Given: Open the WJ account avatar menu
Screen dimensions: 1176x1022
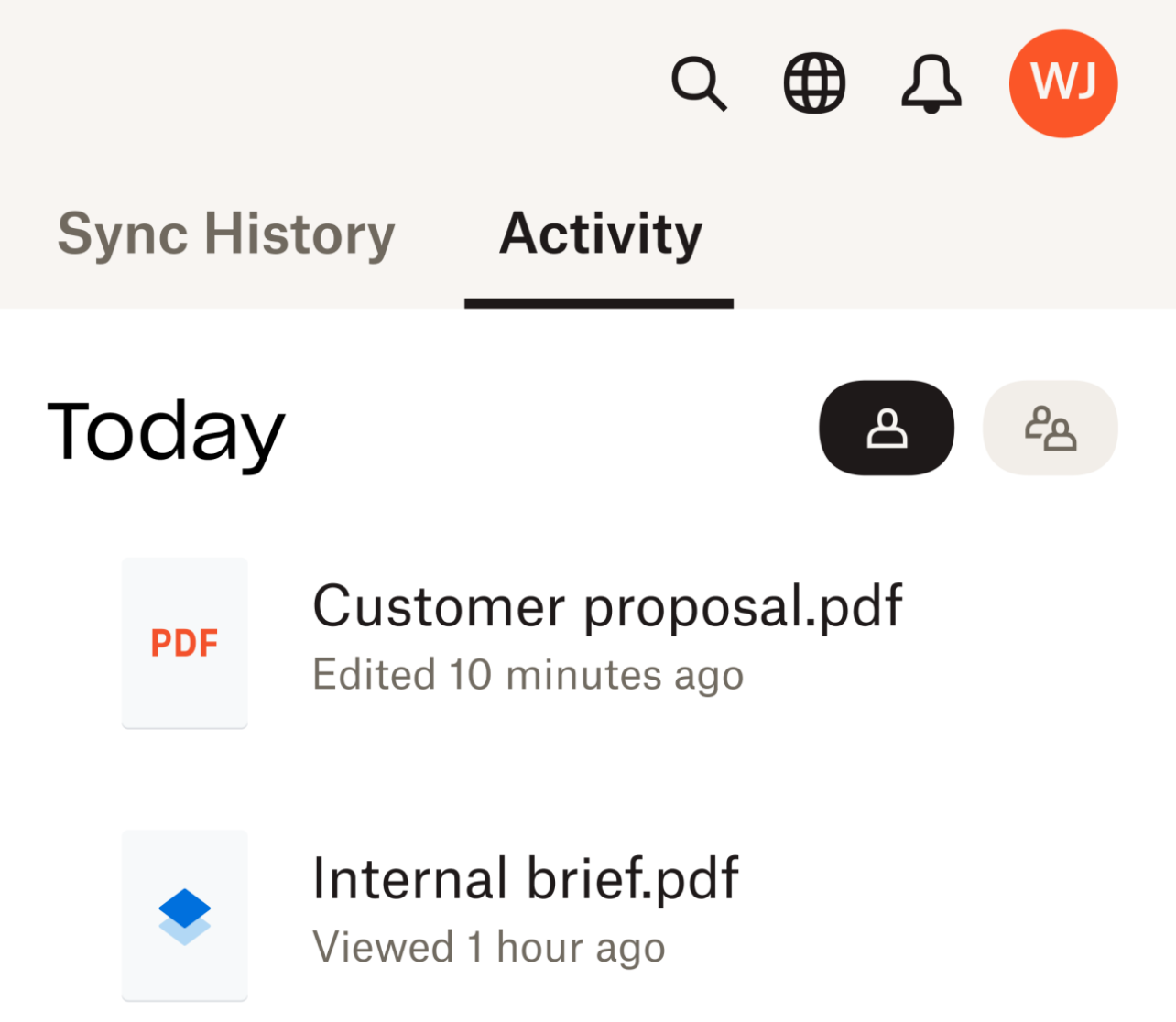Looking at the screenshot, I should coord(1062,83).
